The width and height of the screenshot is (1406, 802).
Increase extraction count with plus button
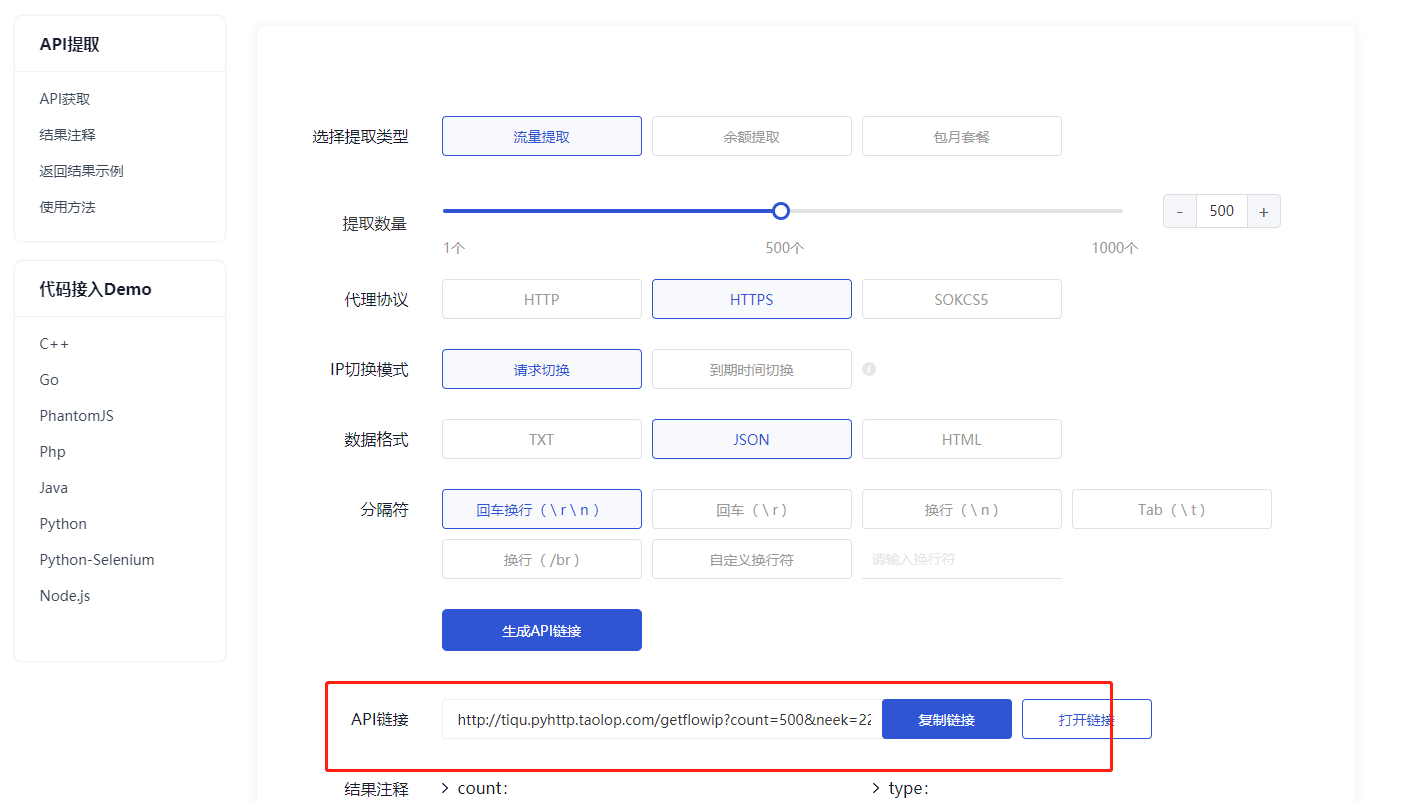pyautogui.click(x=1264, y=211)
